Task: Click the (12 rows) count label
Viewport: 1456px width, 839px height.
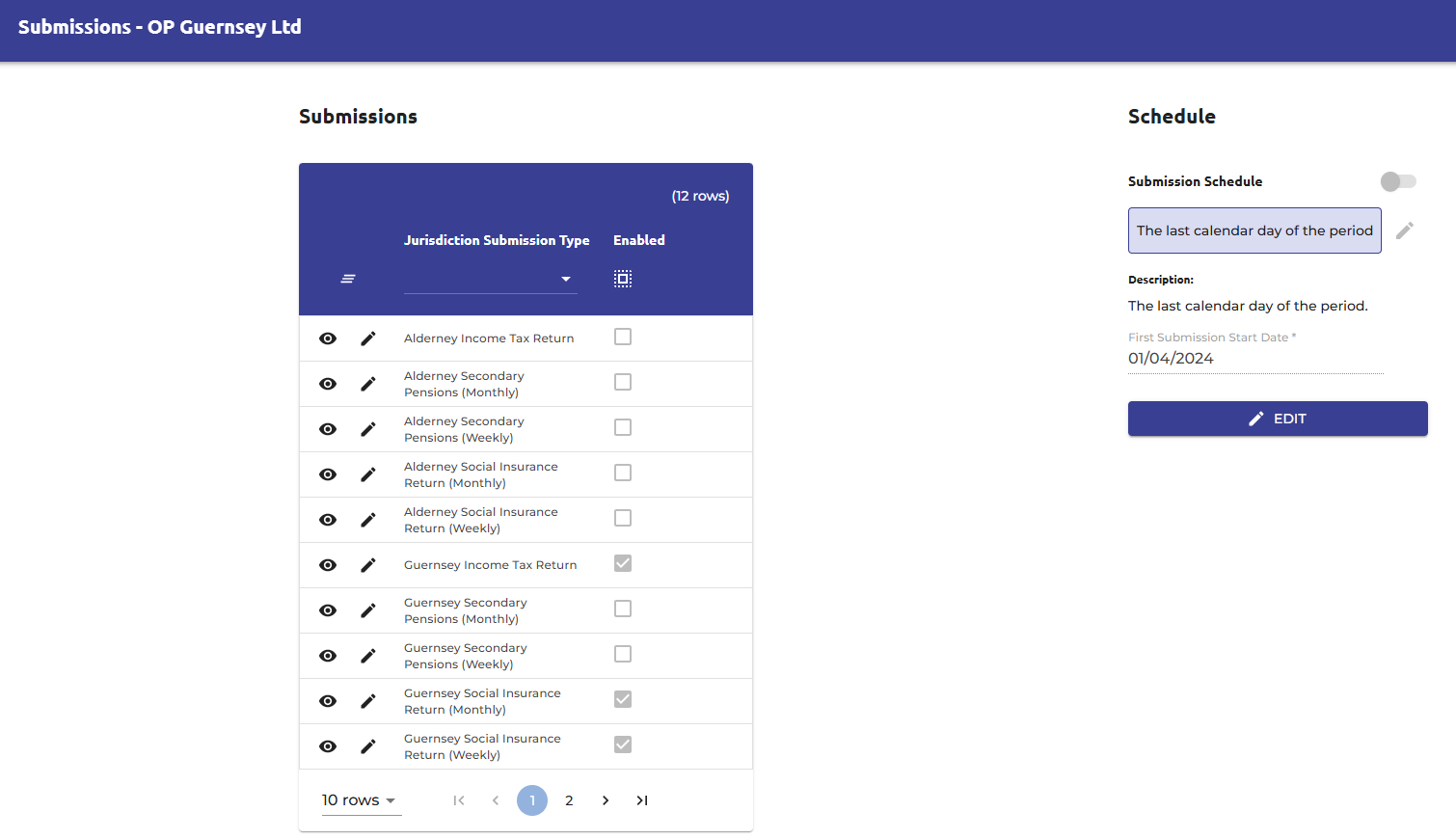Action: coord(701,196)
